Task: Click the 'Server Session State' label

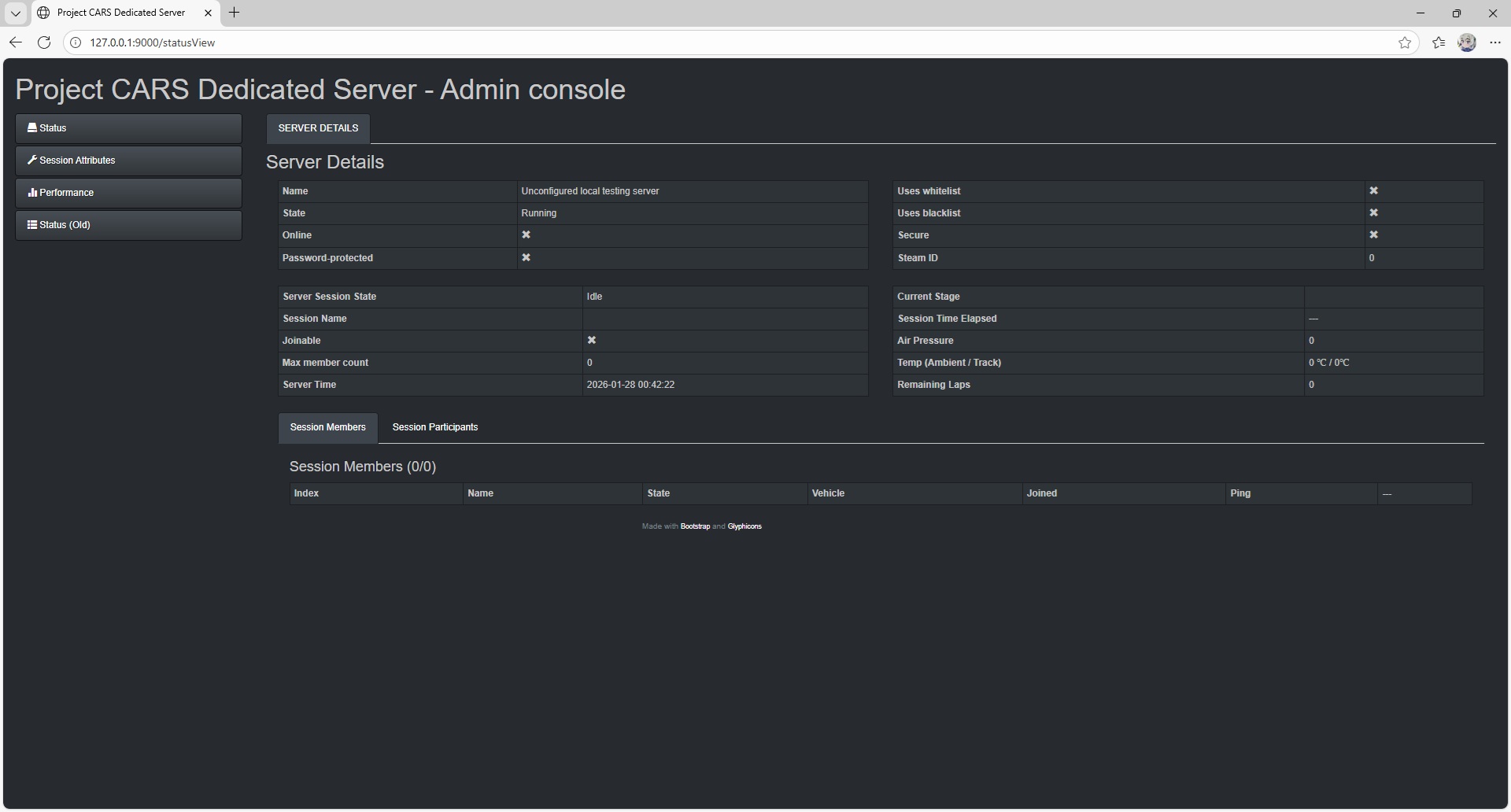Action: pos(330,297)
